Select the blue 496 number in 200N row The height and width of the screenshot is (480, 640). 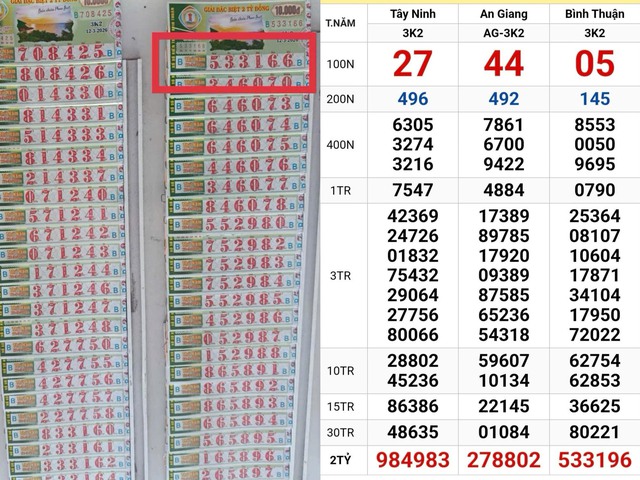tap(412, 100)
